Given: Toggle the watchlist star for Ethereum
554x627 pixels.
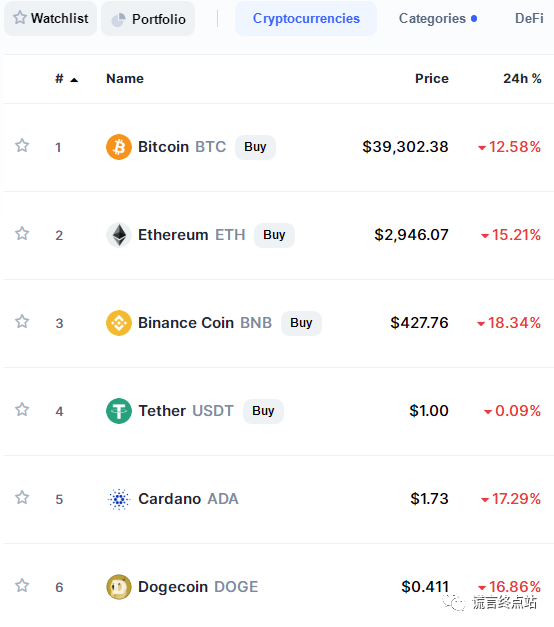Looking at the screenshot, I should (x=22, y=234).
